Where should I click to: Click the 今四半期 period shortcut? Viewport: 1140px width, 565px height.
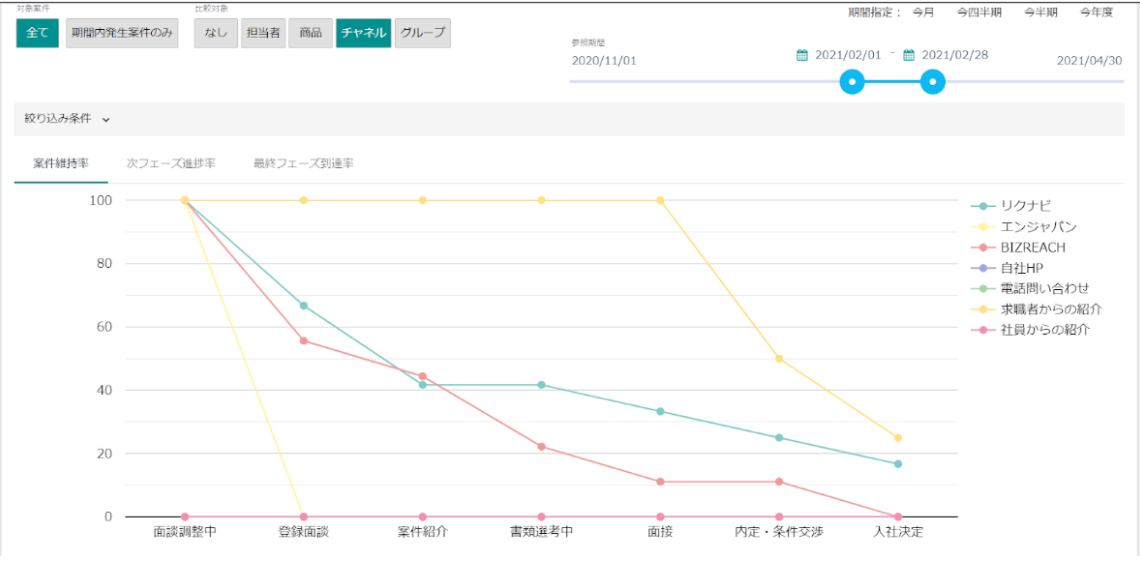point(978,13)
